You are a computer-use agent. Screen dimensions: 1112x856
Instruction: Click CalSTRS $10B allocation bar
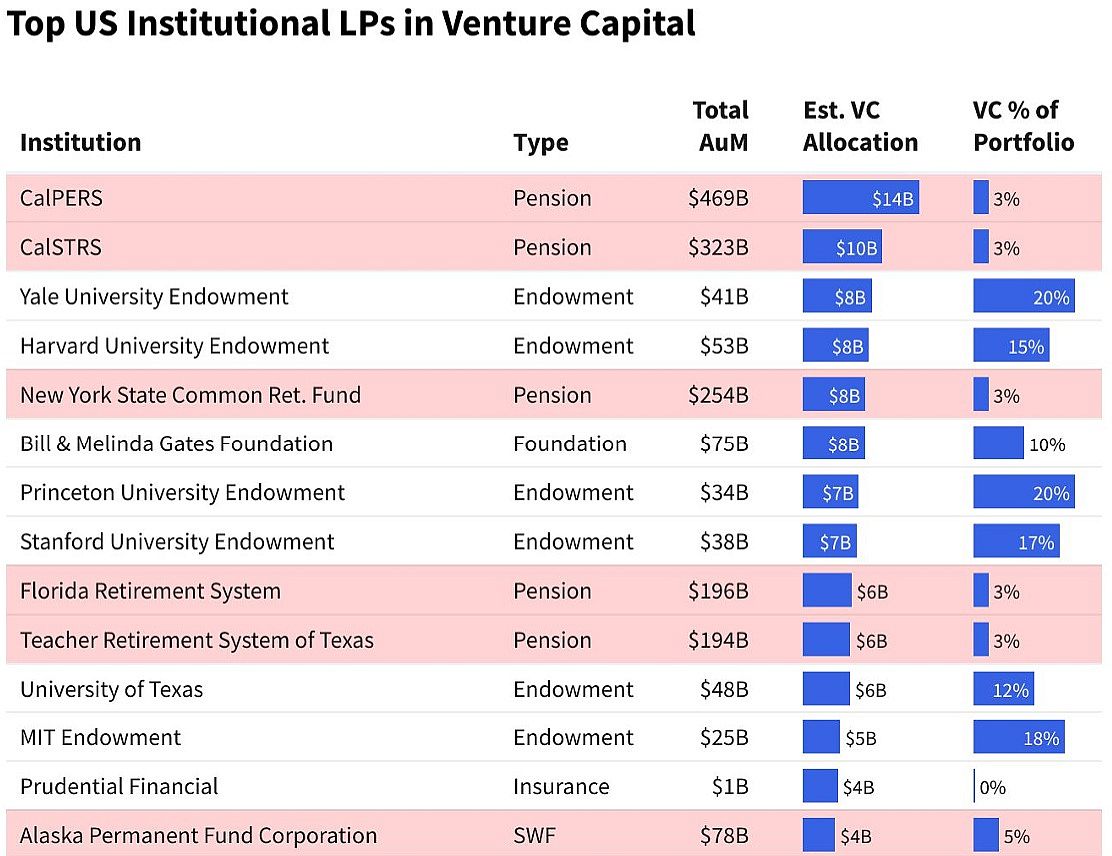pos(842,247)
